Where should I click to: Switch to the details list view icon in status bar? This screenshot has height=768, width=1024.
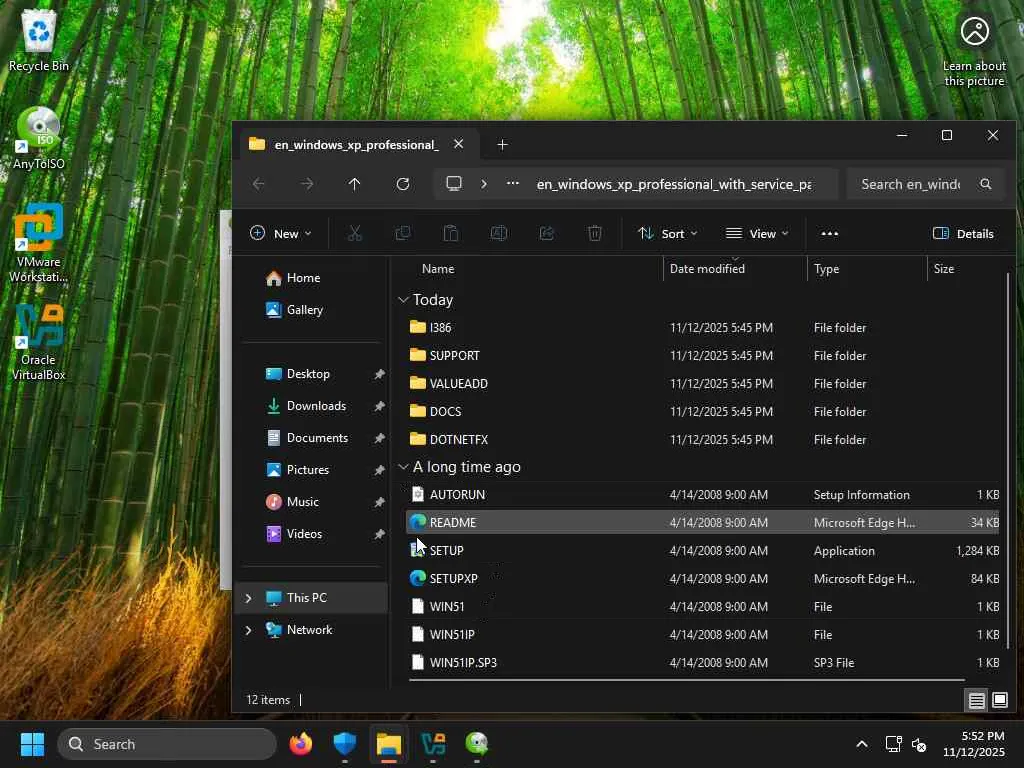pos(976,700)
